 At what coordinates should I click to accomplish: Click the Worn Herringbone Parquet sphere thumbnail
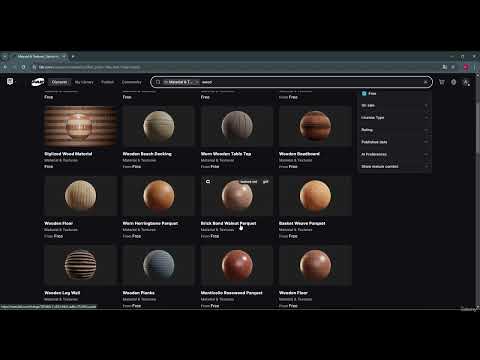[159, 196]
